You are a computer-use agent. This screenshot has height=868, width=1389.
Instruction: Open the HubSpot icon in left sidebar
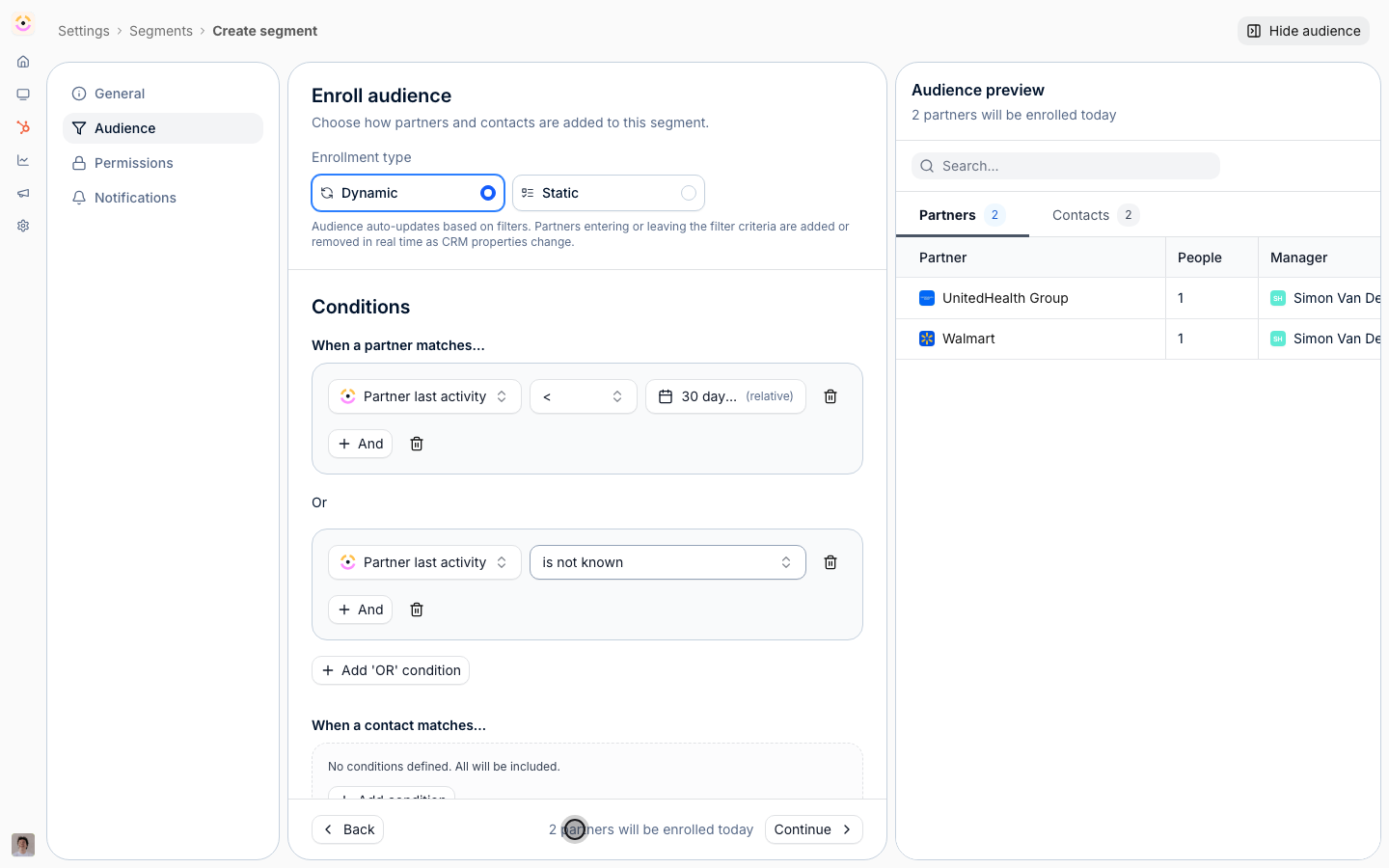point(23,127)
